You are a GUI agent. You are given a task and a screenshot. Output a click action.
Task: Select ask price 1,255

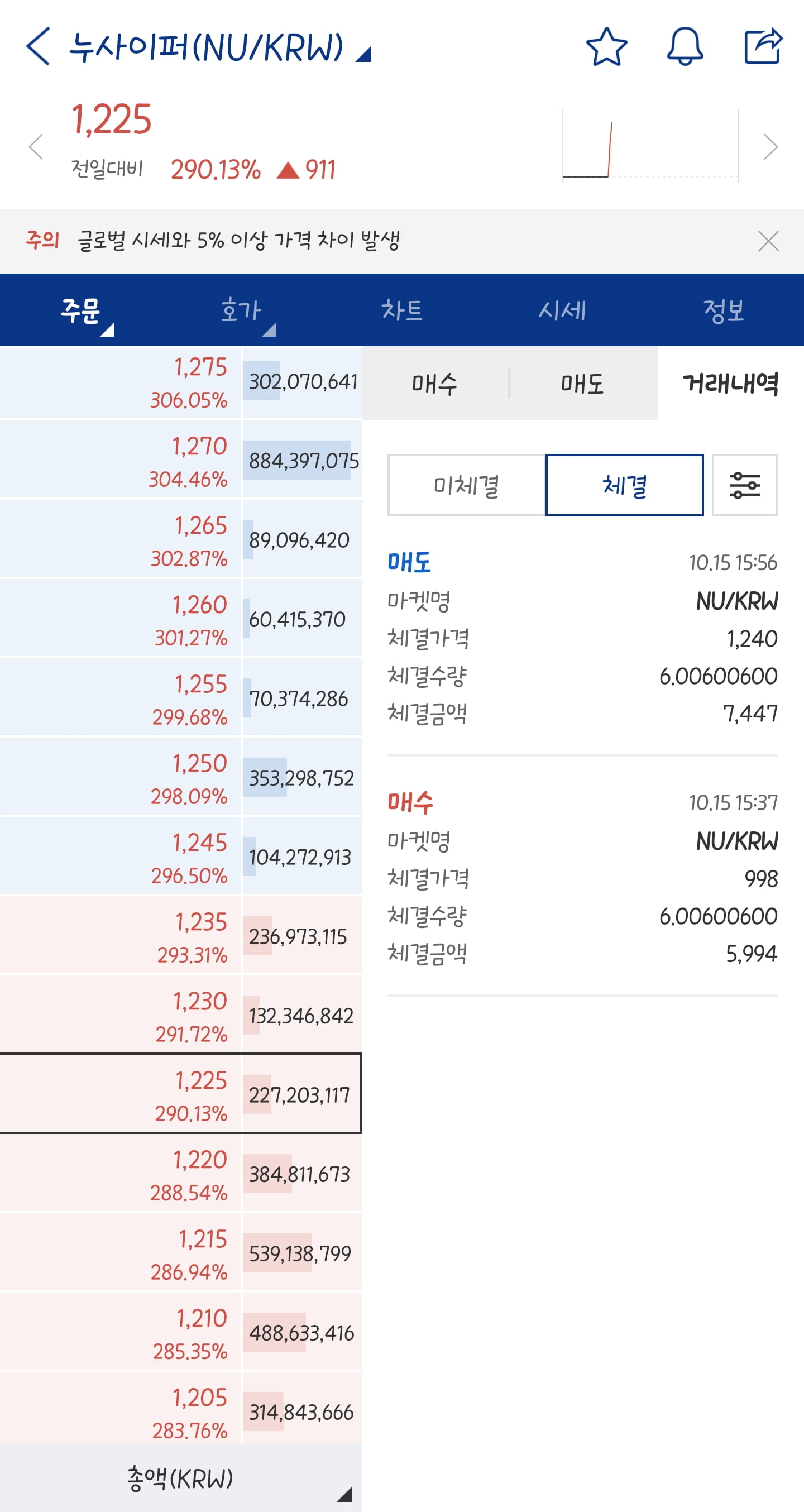coord(120,697)
